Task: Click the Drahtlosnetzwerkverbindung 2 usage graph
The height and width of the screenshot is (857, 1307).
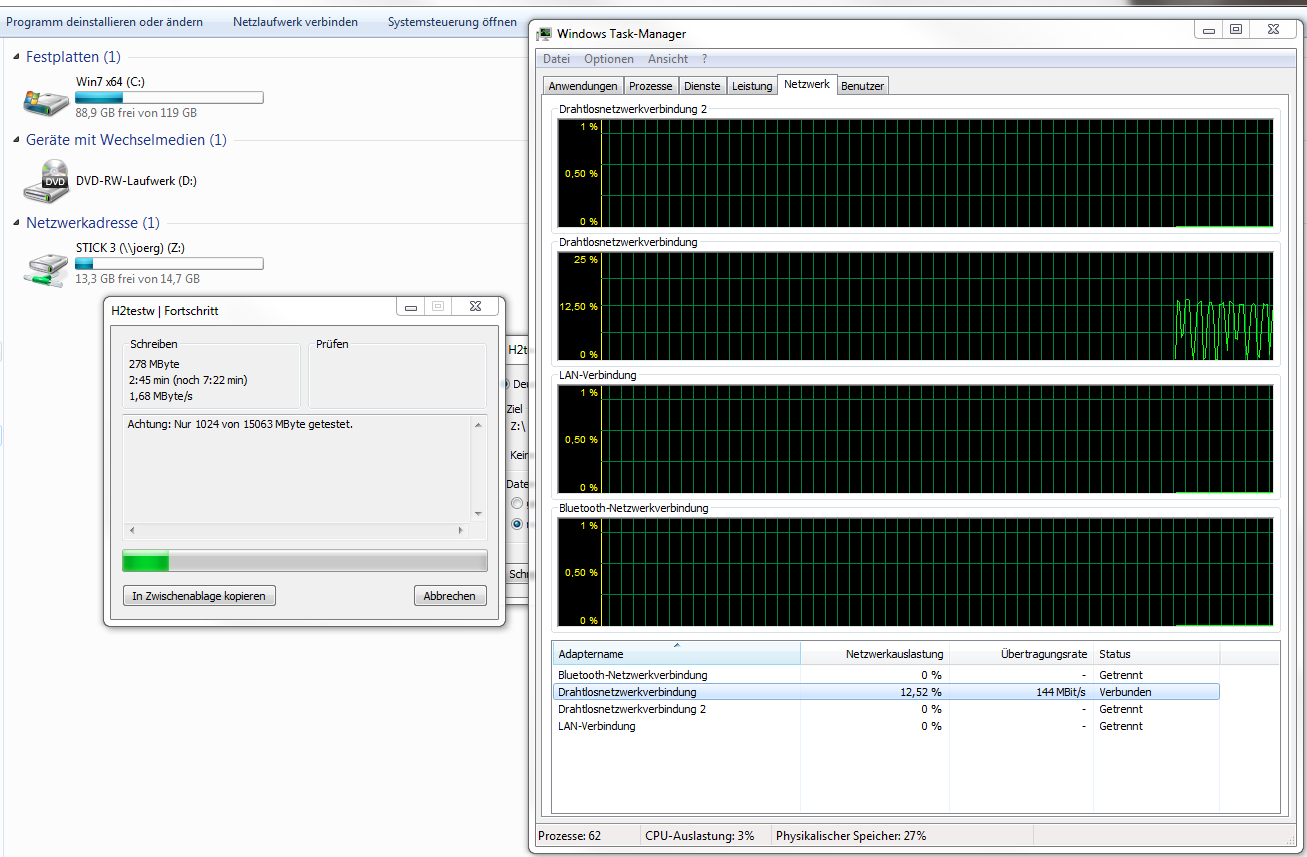Action: coord(917,173)
